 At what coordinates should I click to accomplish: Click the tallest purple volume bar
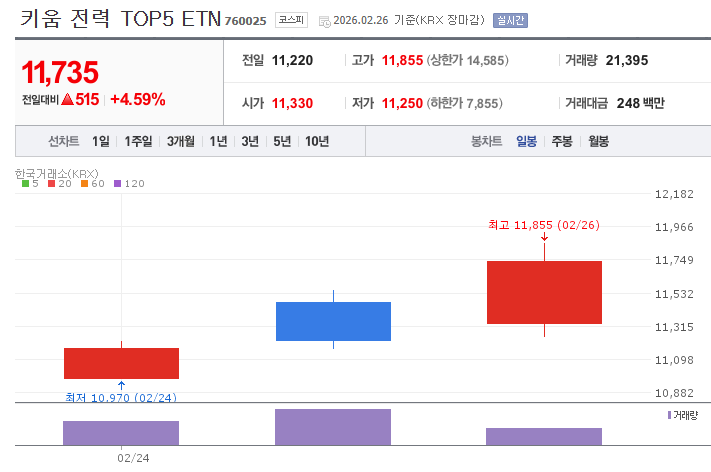[333, 427]
